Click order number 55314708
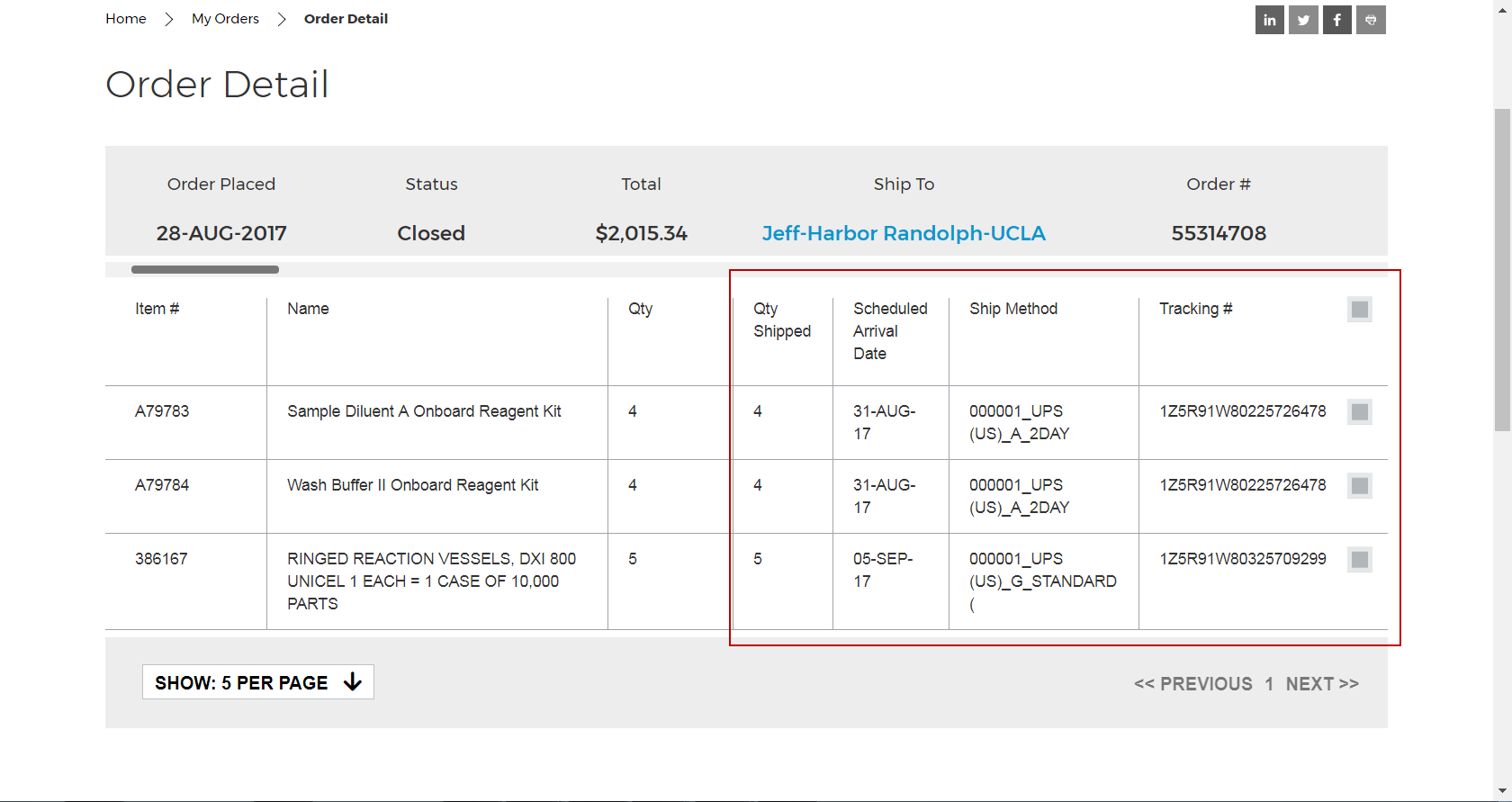 (x=1219, y=233)
